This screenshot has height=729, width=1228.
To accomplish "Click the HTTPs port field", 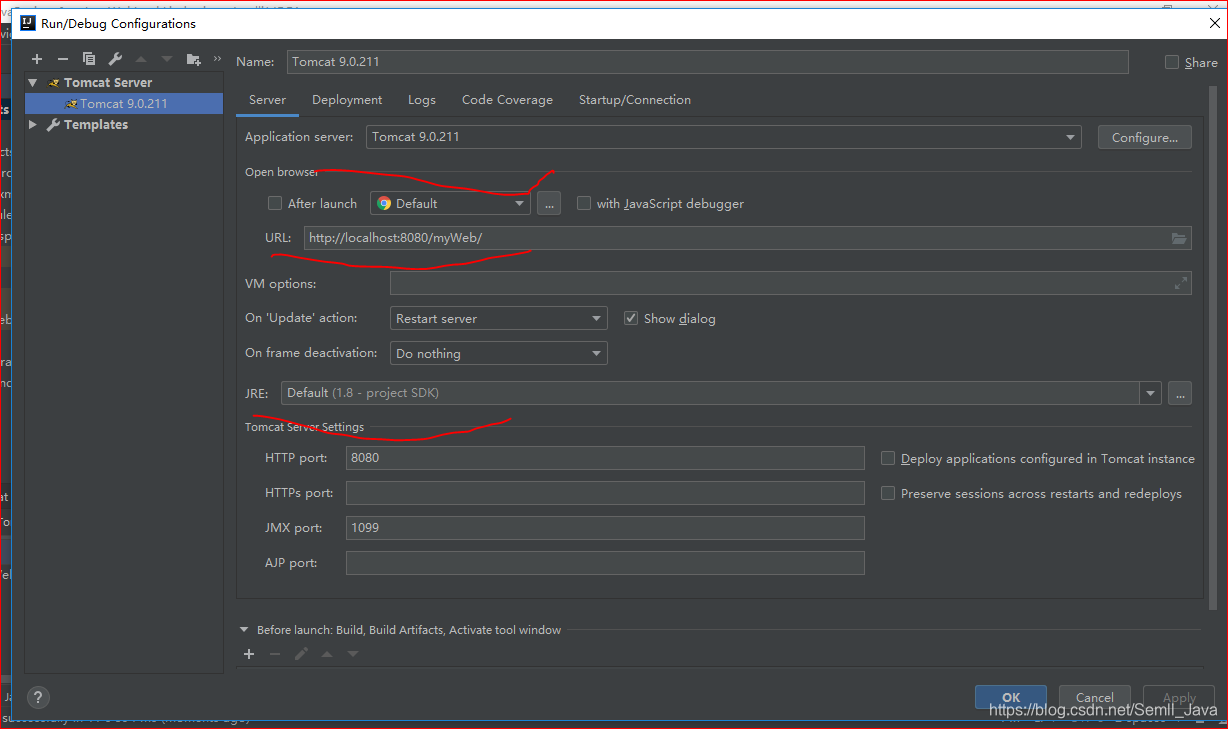I will coord(605,493).
